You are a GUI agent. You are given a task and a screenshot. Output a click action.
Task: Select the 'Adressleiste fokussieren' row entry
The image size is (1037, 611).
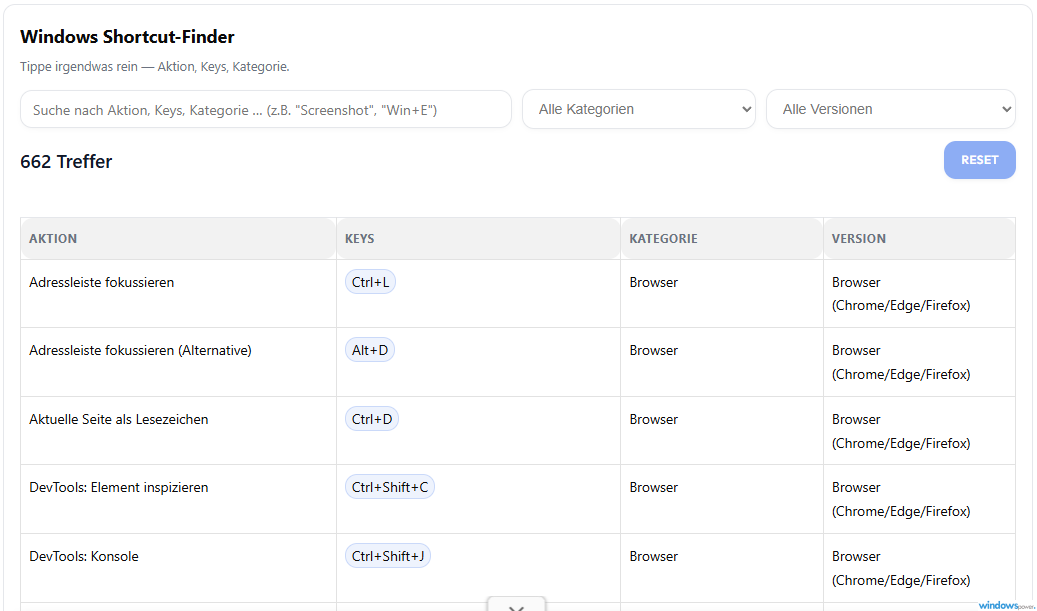click(102, 282)
